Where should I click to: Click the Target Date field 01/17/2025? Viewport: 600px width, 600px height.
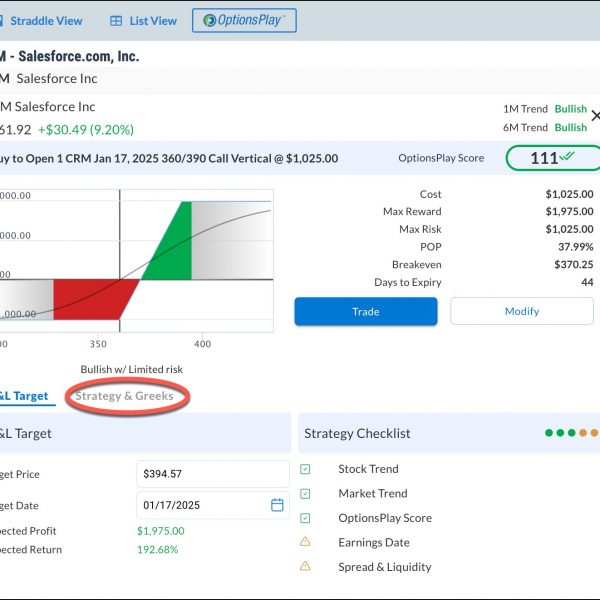[213, 505]
